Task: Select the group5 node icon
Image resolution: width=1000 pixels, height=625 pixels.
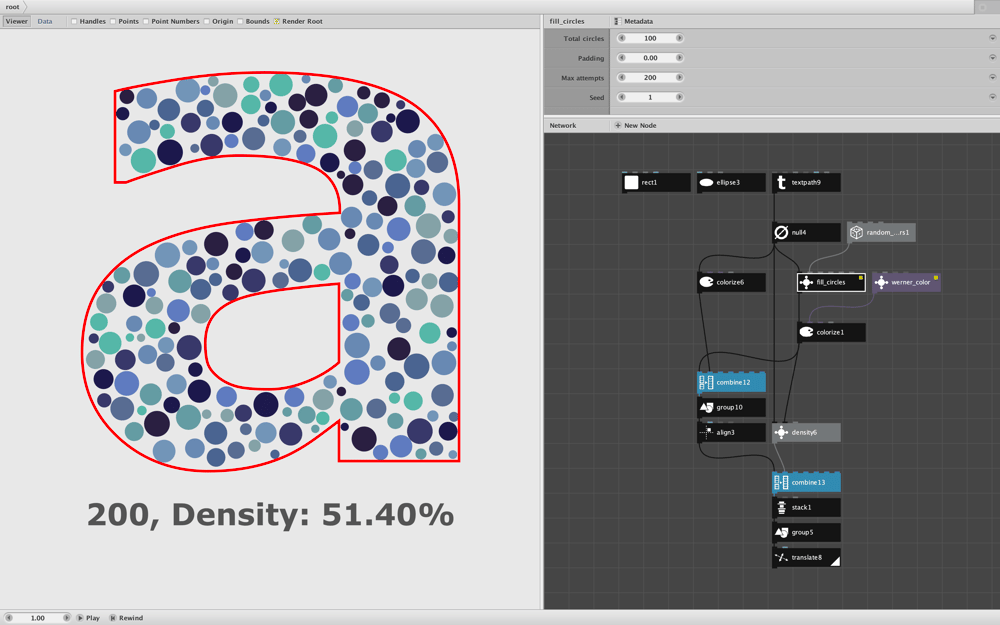Action: coord(781,533)
